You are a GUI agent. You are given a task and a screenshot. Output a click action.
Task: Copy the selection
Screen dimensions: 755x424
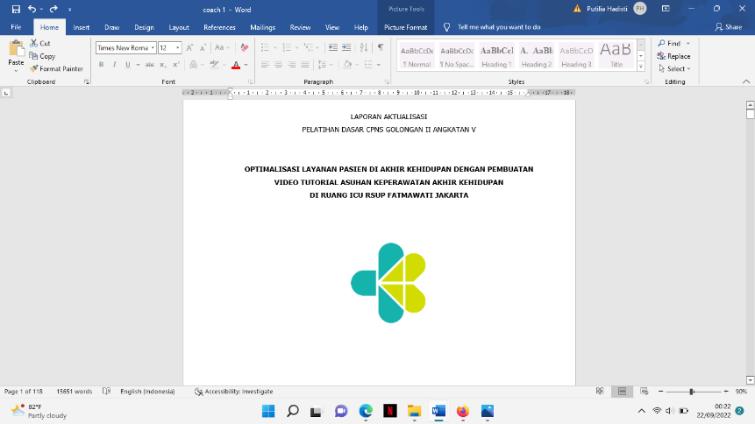(42, 56)
